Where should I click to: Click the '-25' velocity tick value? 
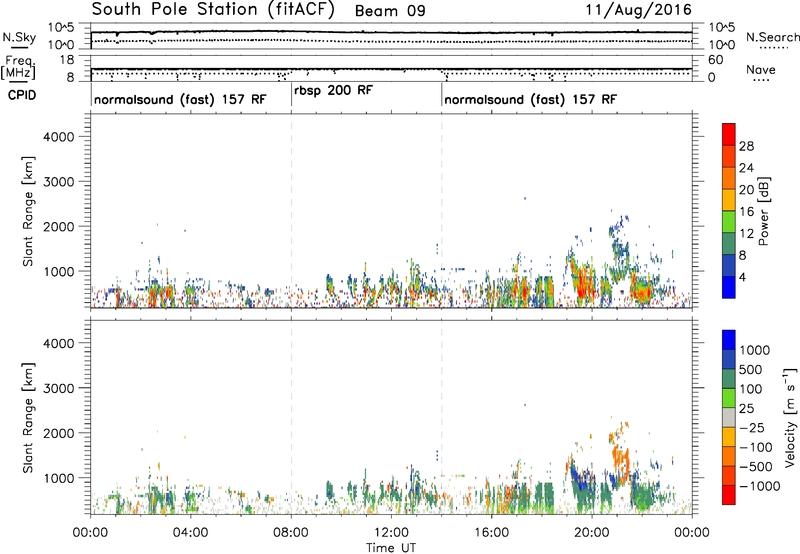[x=752, y=427]
